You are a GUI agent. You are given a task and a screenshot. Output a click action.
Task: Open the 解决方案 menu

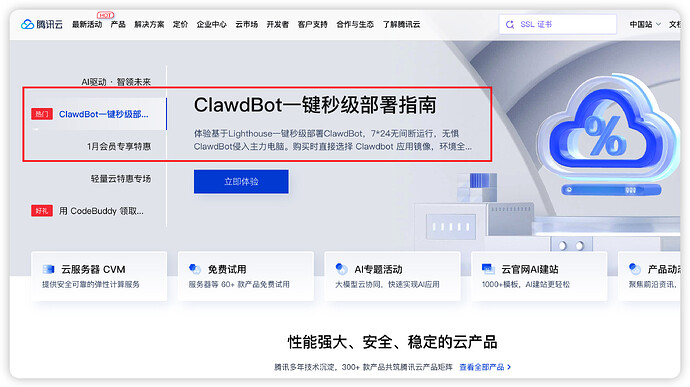click(149, 25)
